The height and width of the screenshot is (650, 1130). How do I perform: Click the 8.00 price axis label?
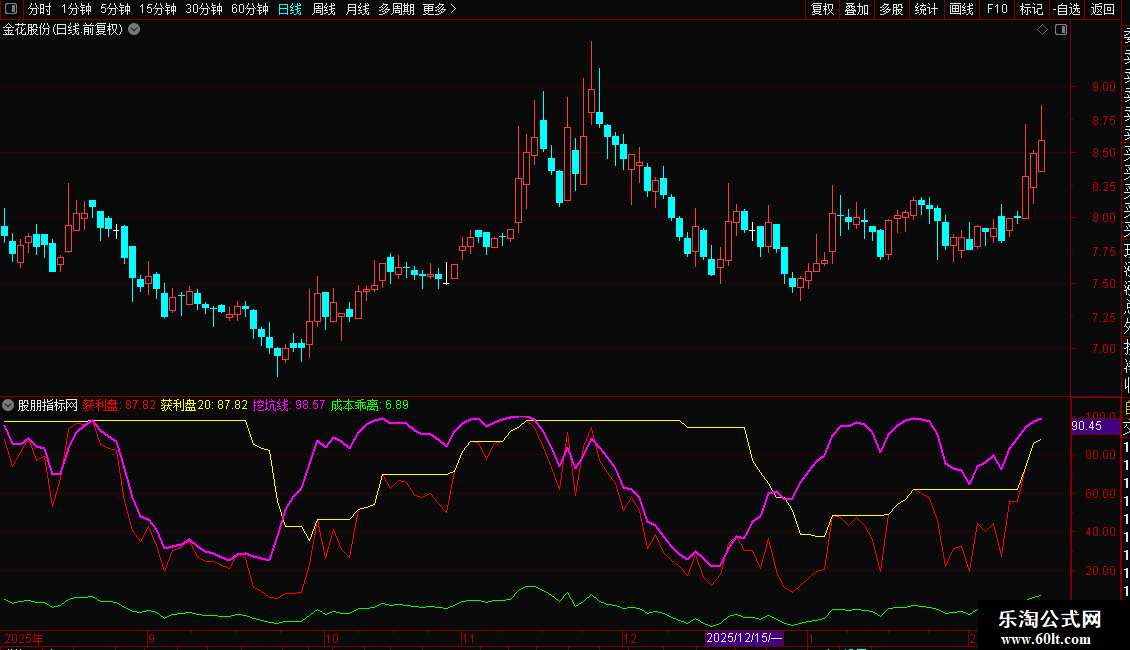coord(1103,218)
